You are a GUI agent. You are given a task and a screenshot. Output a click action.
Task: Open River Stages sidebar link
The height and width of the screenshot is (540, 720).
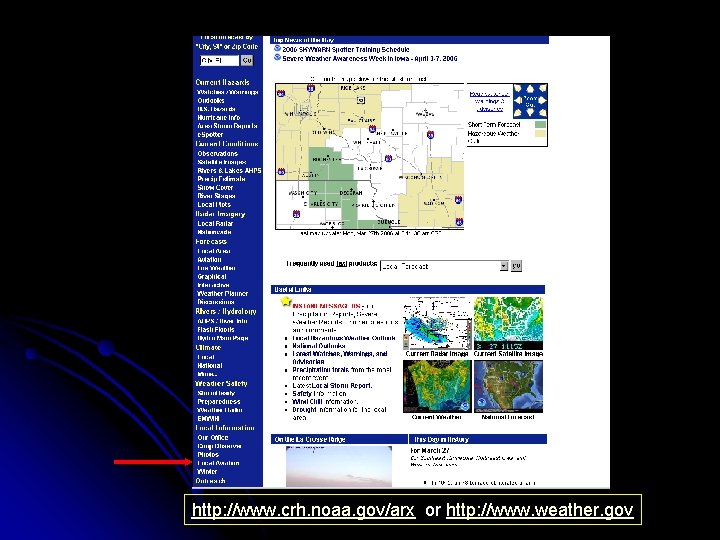click(216, 196)
